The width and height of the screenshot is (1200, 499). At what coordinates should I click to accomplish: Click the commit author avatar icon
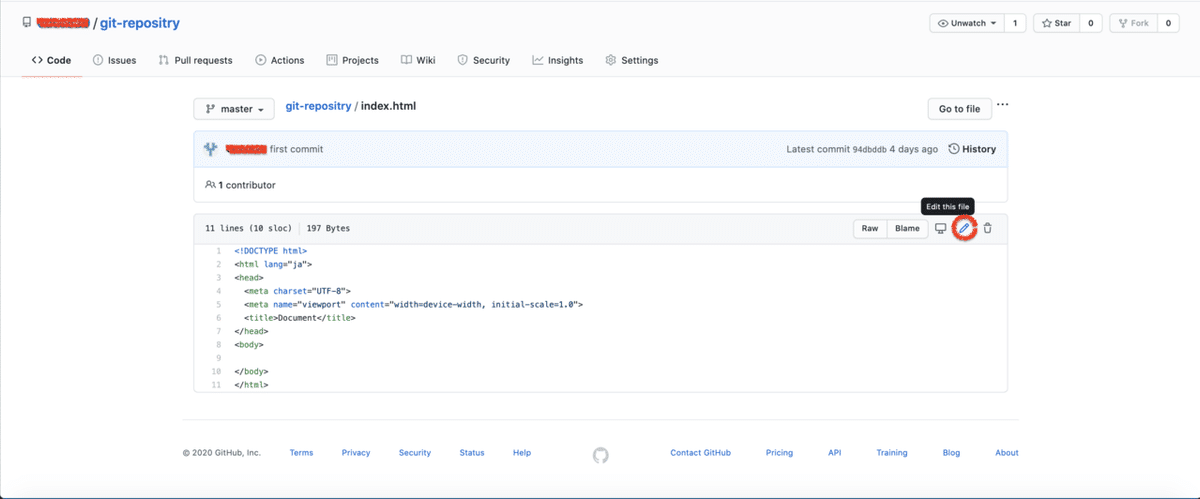(211, 149)
